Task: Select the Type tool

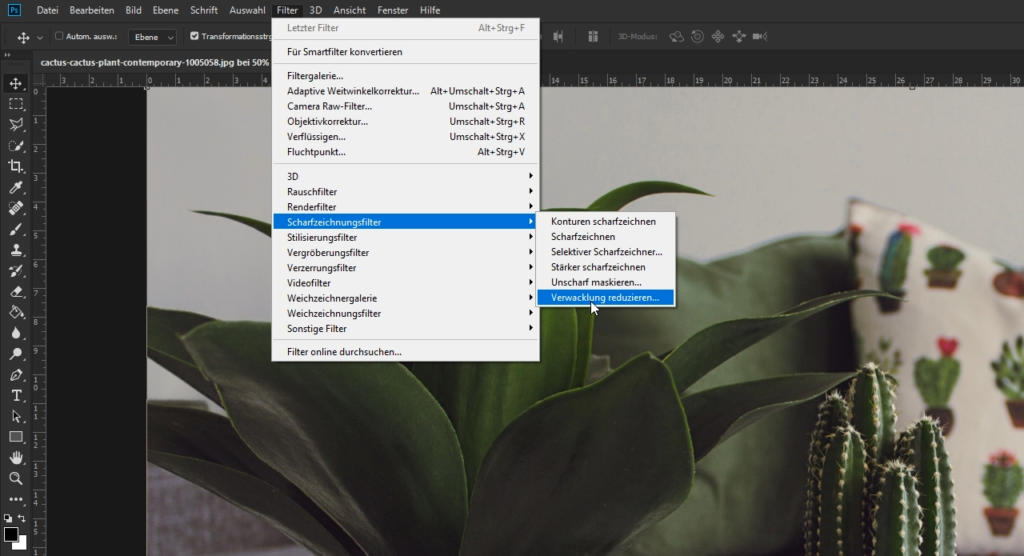Action: point(16,396)
